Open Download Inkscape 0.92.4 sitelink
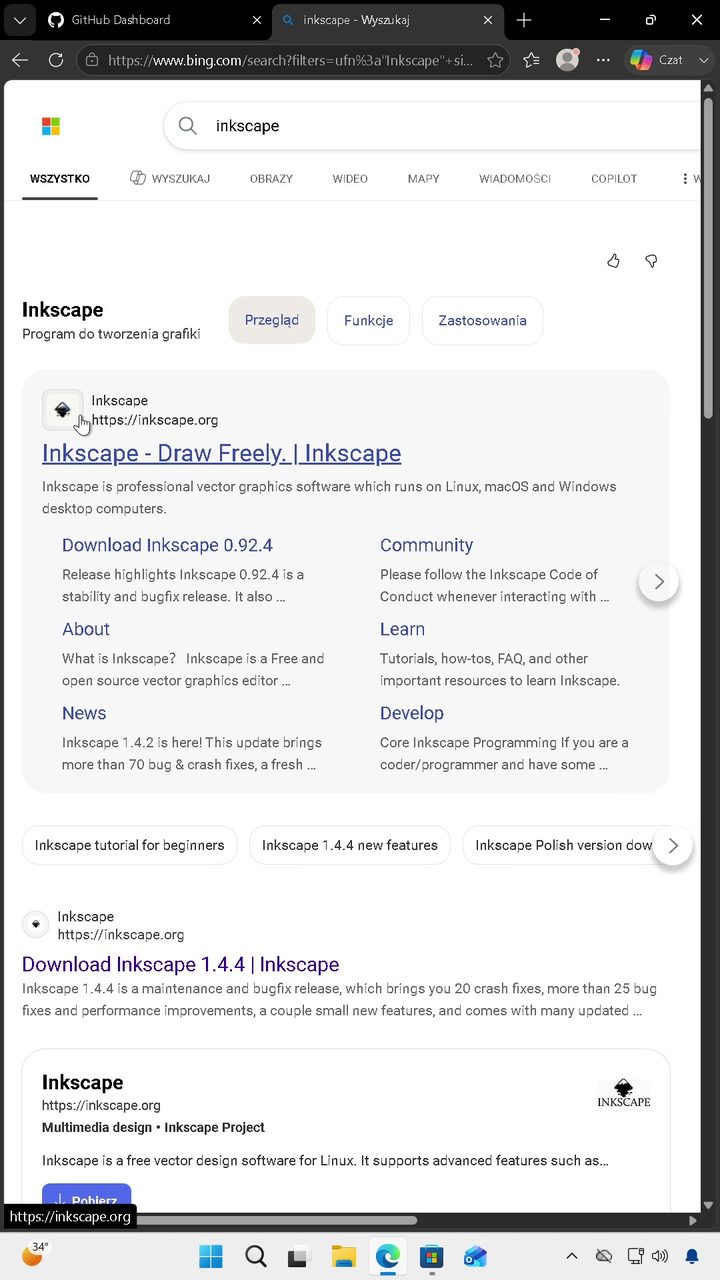The width and height of the screenshot is (720, 1280). [167, 545]
